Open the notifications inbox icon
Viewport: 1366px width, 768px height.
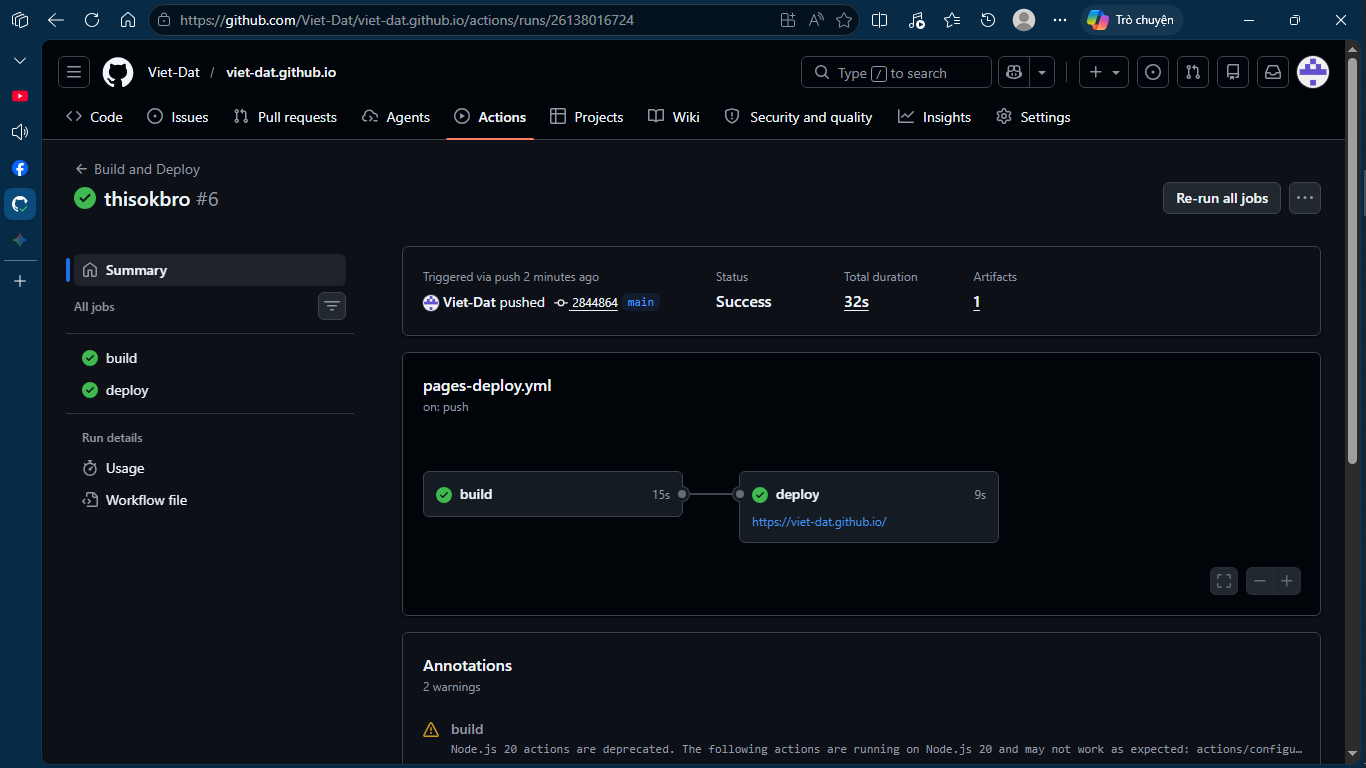click(1273, 72)
